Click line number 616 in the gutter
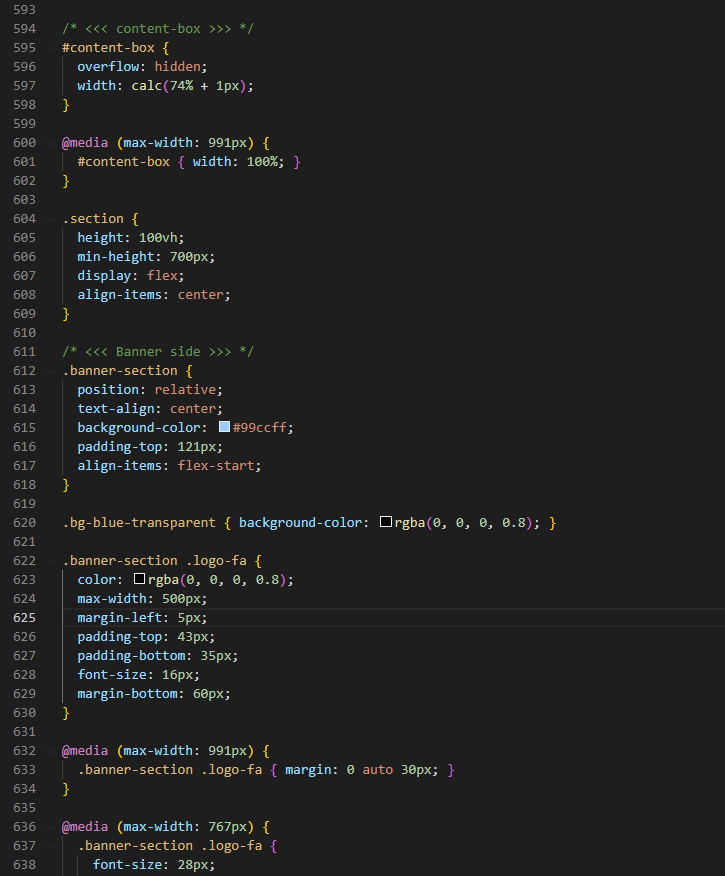The height and width of the screenshot is (876, 725). pyautogui.click(x=25, y=447)
